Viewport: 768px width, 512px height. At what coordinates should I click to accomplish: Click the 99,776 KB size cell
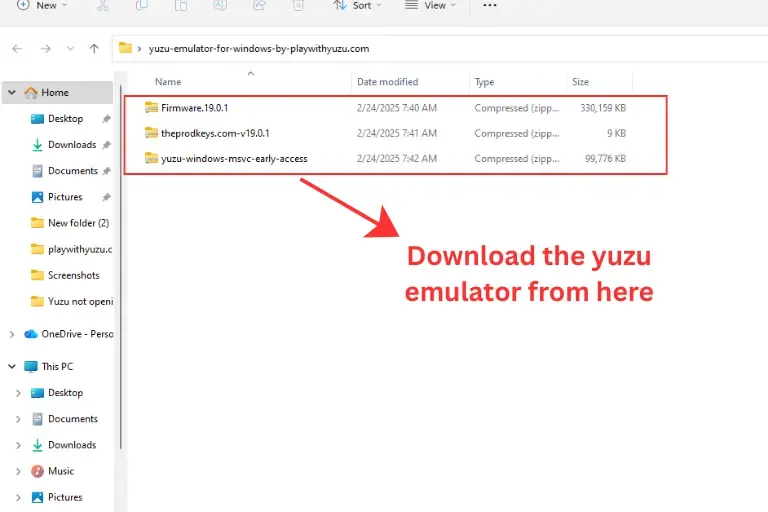click(x=605, y=159)
